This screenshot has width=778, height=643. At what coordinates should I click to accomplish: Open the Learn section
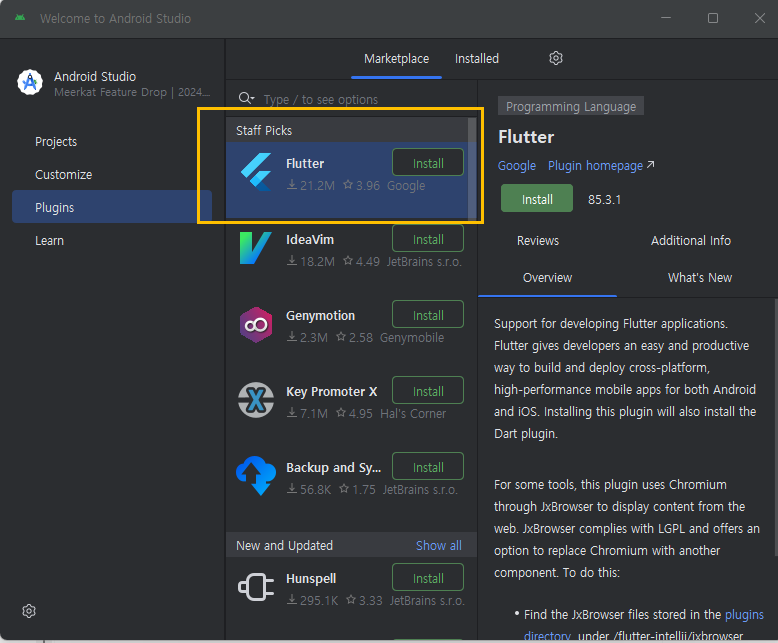[49, 241]
